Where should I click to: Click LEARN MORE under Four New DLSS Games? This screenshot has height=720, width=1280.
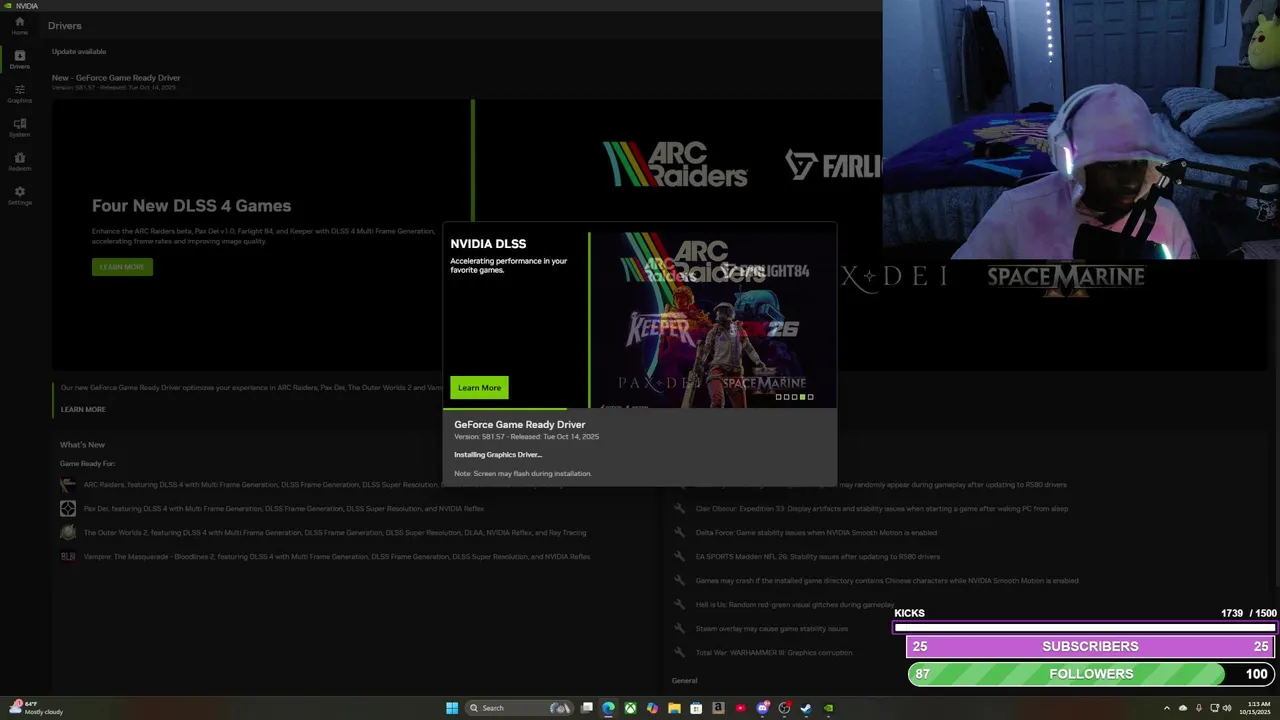122,267
